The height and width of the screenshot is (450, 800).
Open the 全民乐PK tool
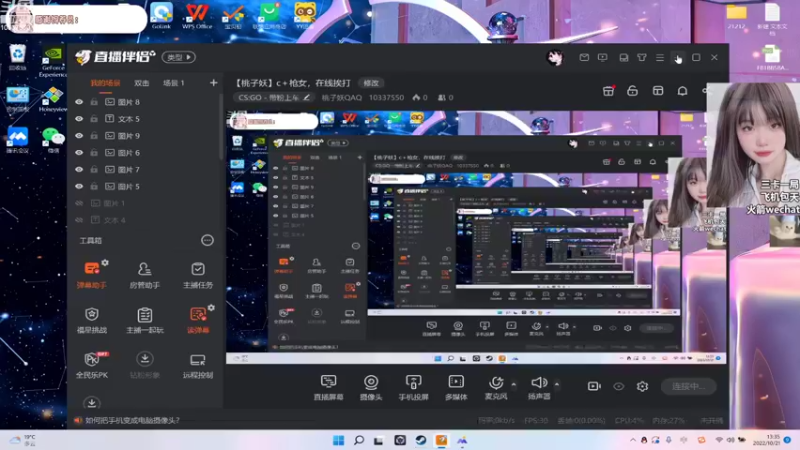pos(92,365)
